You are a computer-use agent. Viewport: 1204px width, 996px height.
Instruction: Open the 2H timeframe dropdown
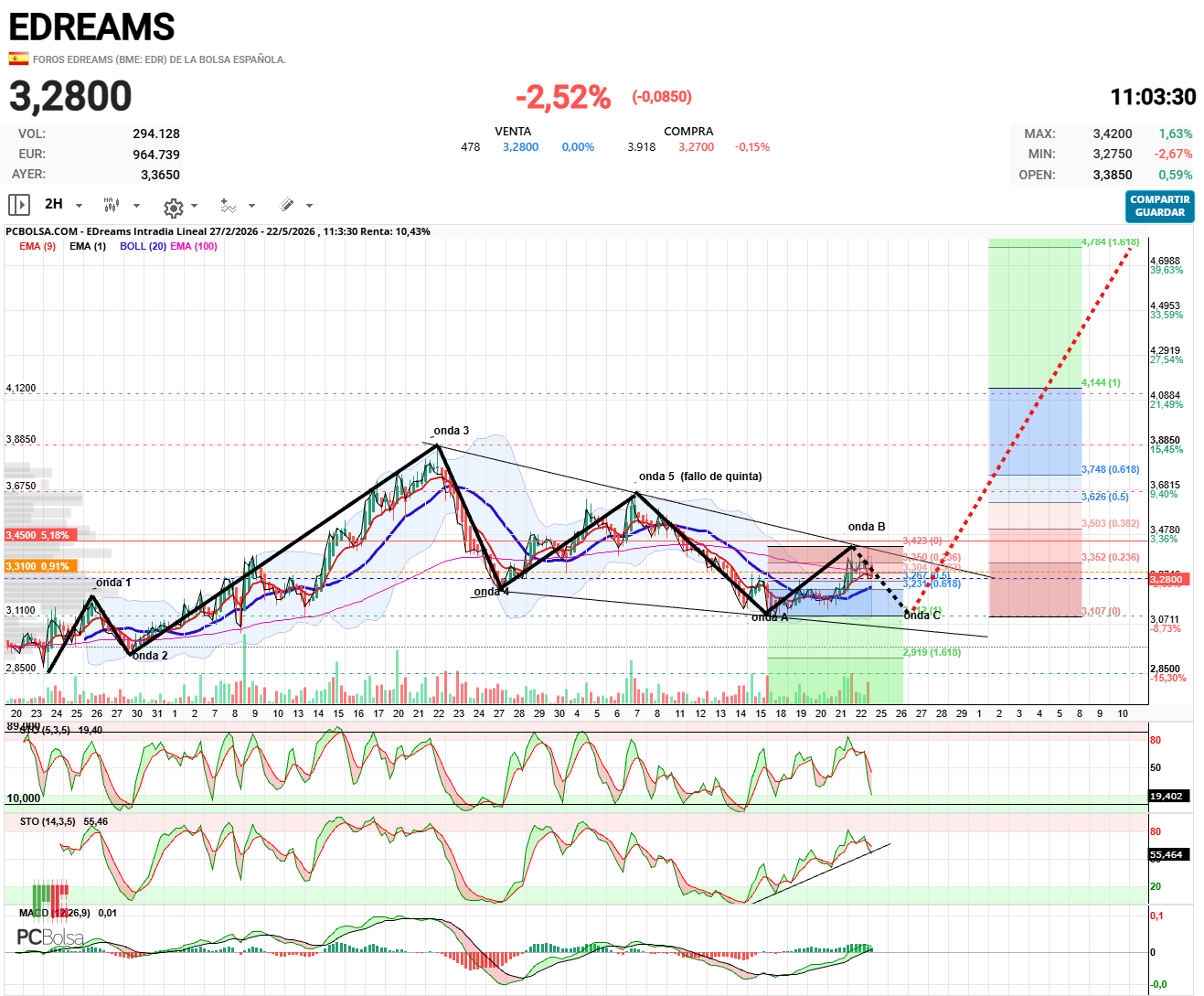coord(63,205)
